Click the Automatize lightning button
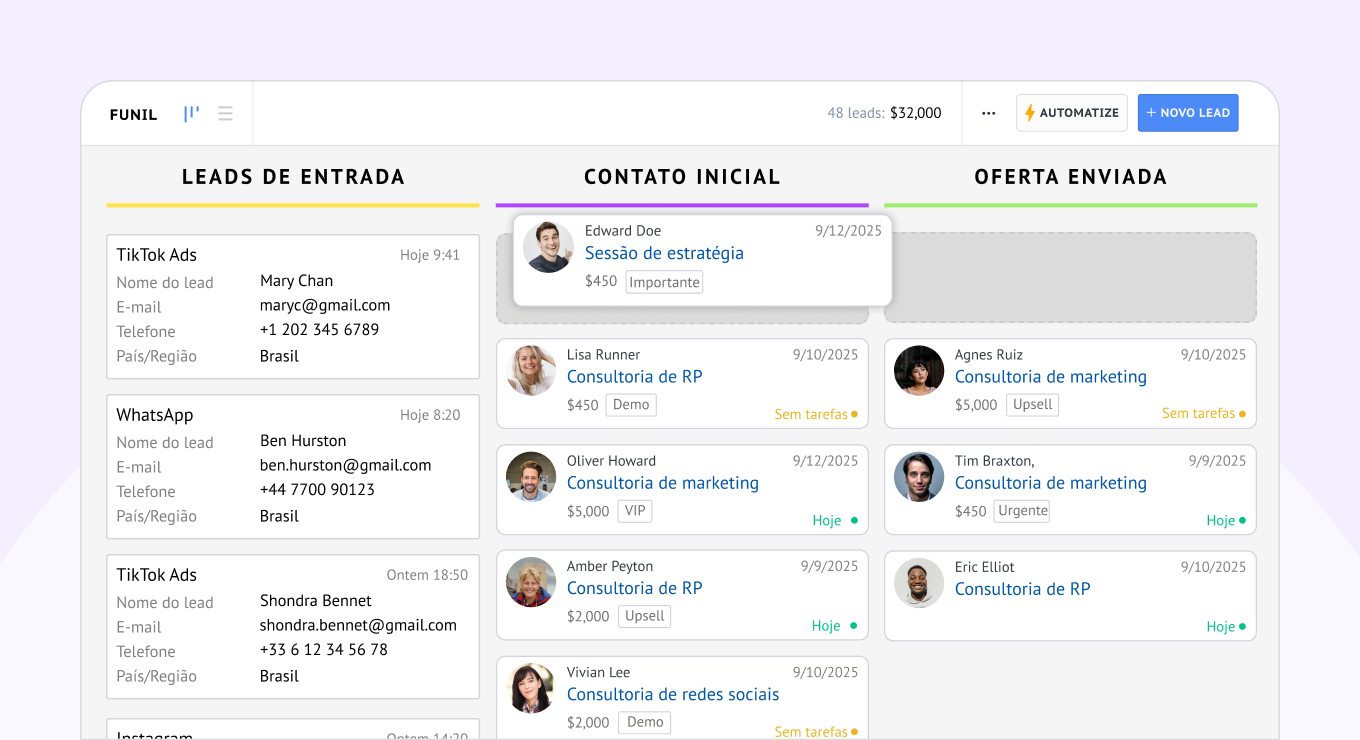The width and height of the screenshot is (1360, 740). pos(1071,113)
